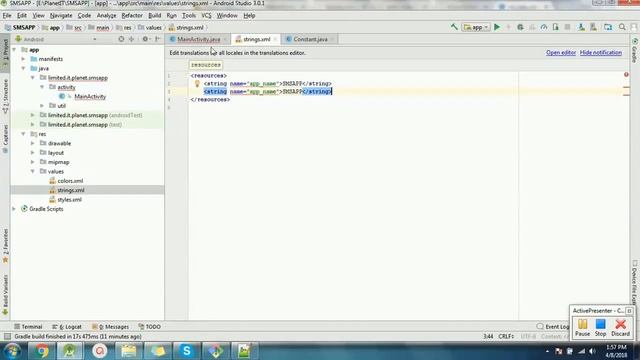Toggle the Messages tool window

click(x=110, y=327)
